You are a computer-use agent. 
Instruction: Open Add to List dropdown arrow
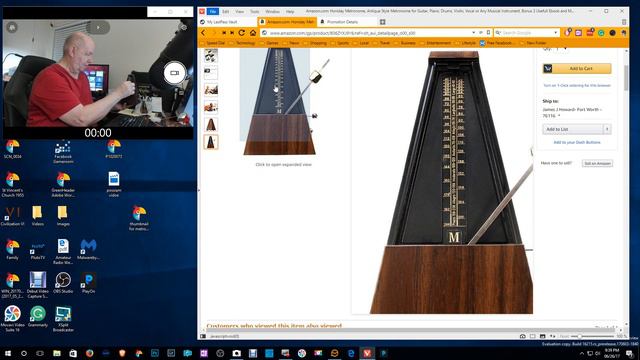607,129
